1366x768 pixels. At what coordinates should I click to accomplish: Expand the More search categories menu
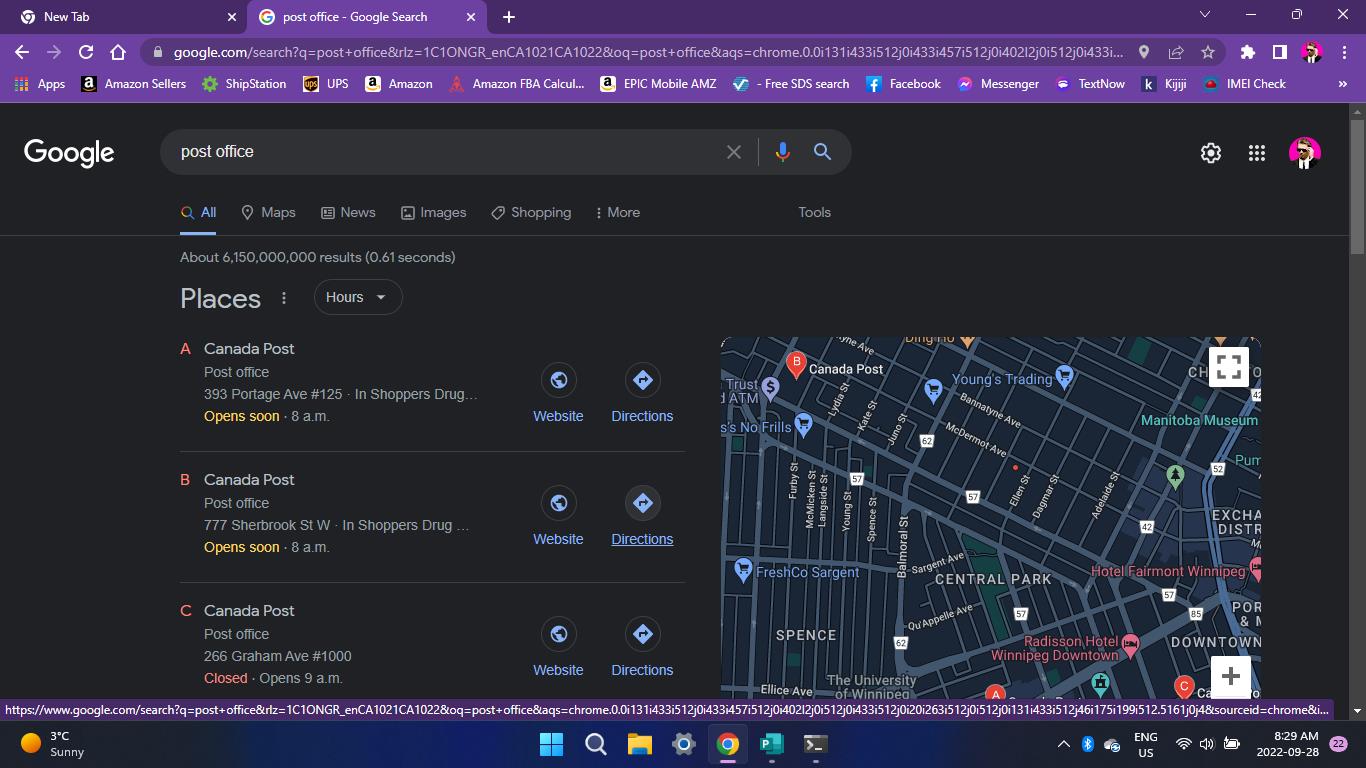617,212
